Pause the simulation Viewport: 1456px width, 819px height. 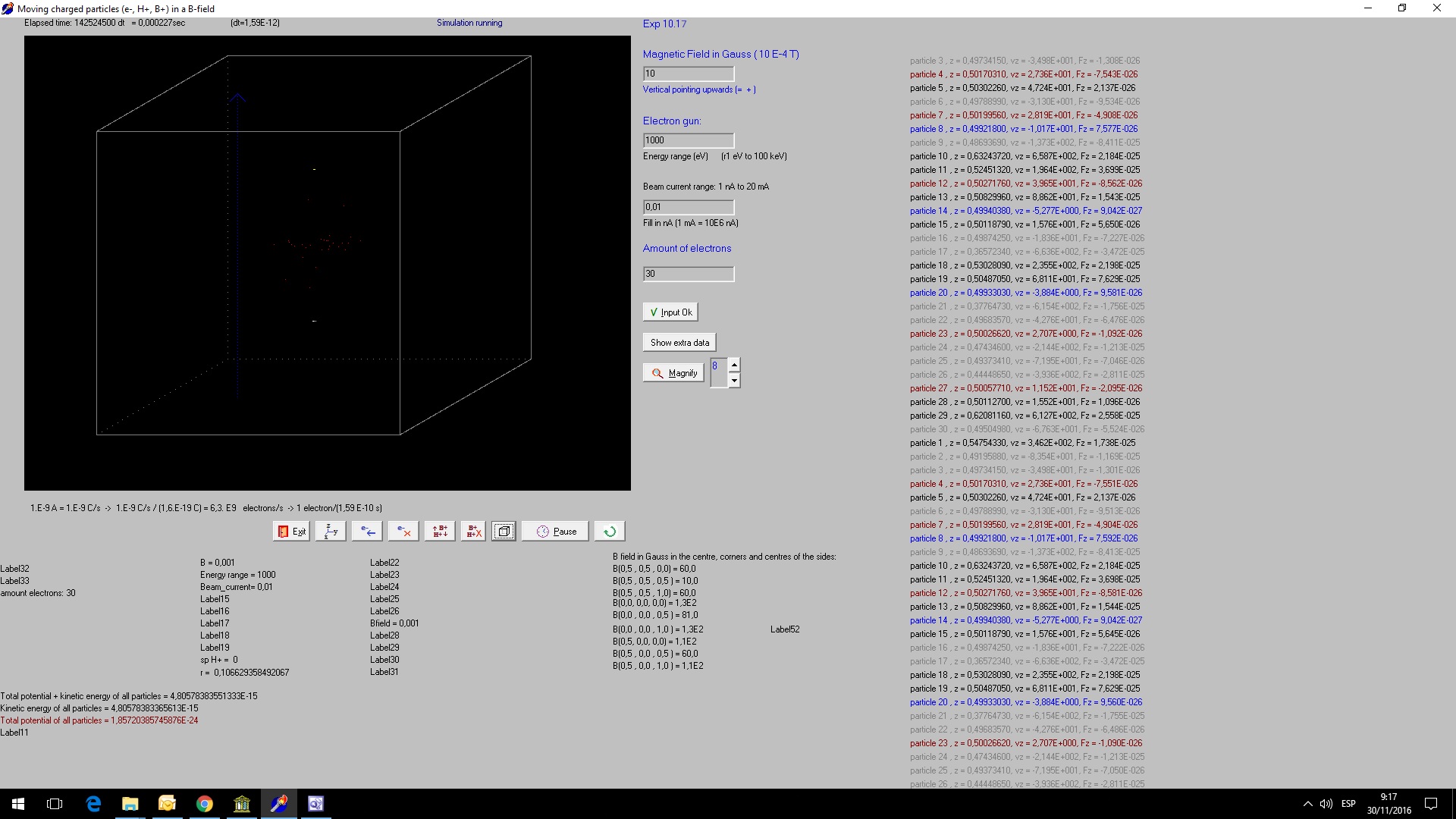point(555,532)
